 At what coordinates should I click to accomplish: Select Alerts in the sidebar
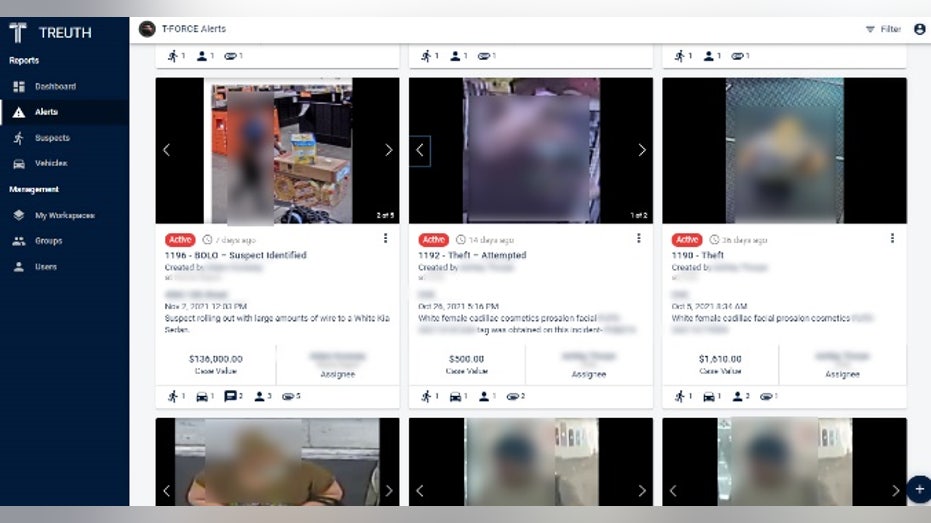point(64,112)
